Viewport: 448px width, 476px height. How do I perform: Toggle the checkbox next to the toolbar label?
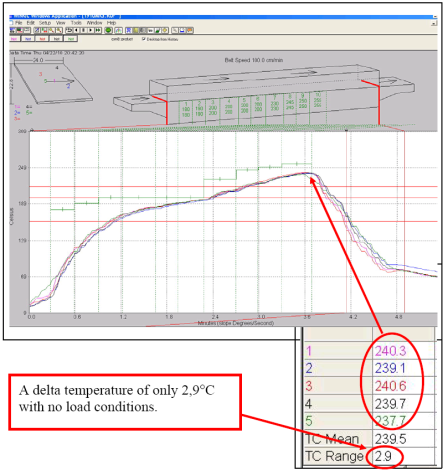[144, 39]
